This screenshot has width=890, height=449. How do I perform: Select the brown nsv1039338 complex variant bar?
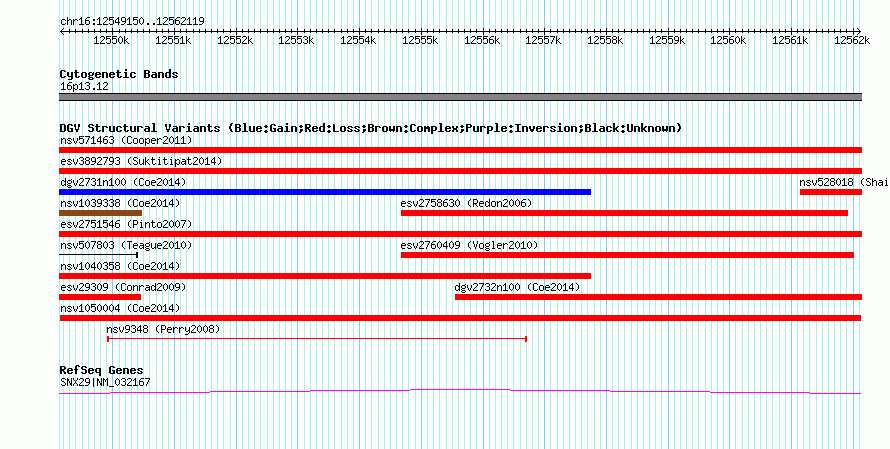[x=100, y=213]
